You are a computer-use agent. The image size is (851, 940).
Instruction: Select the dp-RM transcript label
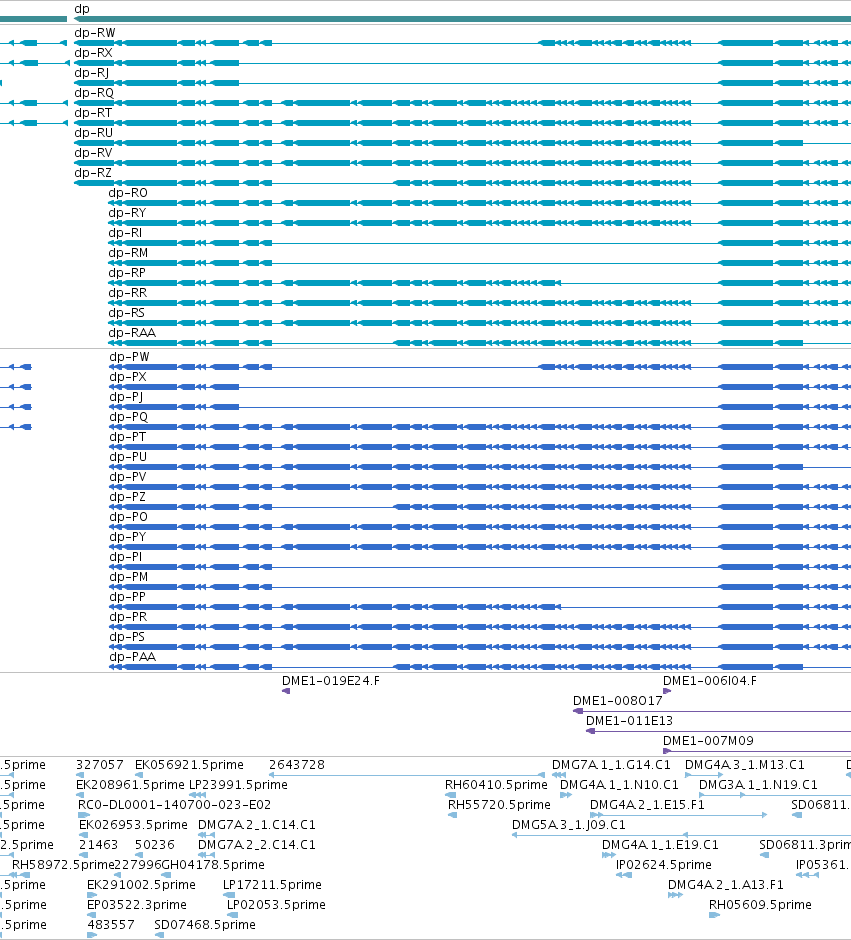point(128,252)
